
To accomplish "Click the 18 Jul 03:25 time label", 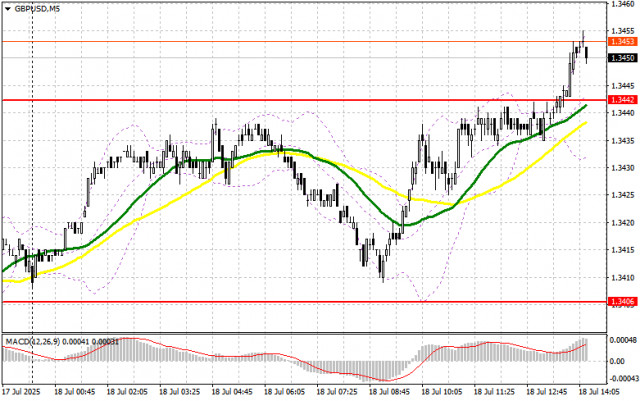I will [x=180, y=392].
